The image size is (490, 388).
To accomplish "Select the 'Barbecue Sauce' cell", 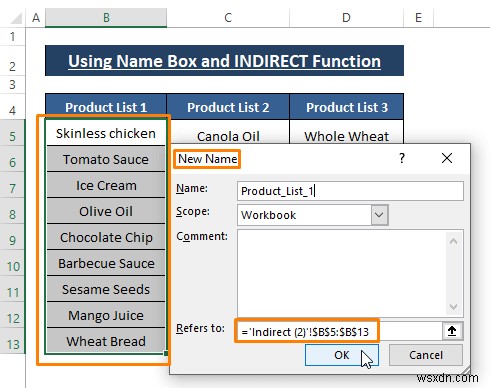I will click(106, 263).
